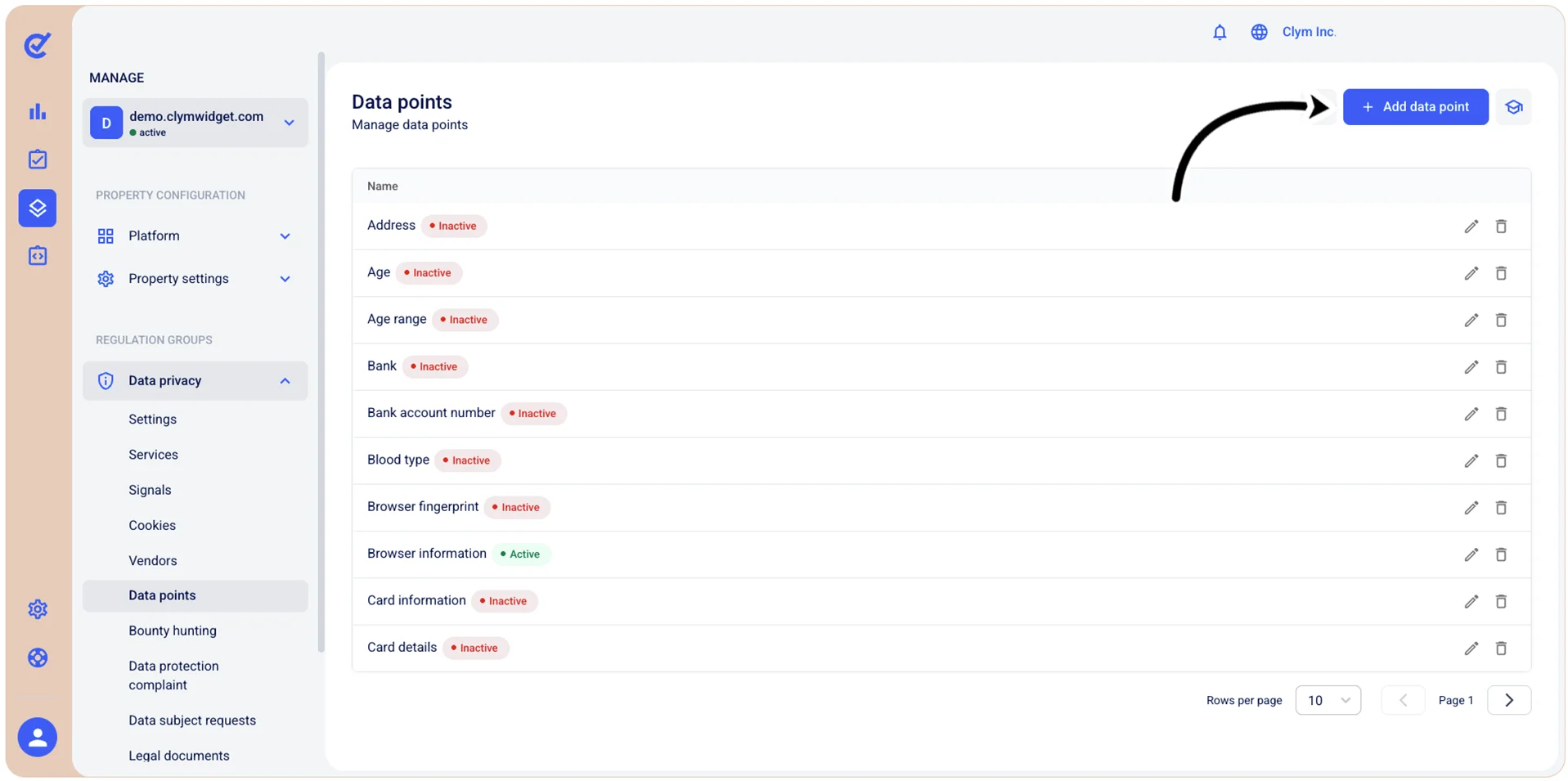This screenshot has height=781, width=1568.
Task: Click the graduation cap help icon
Action: coord(1513,107)
